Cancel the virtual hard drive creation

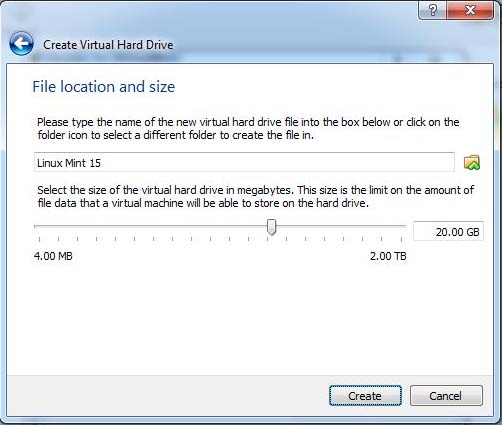click(x=446, y=396)
